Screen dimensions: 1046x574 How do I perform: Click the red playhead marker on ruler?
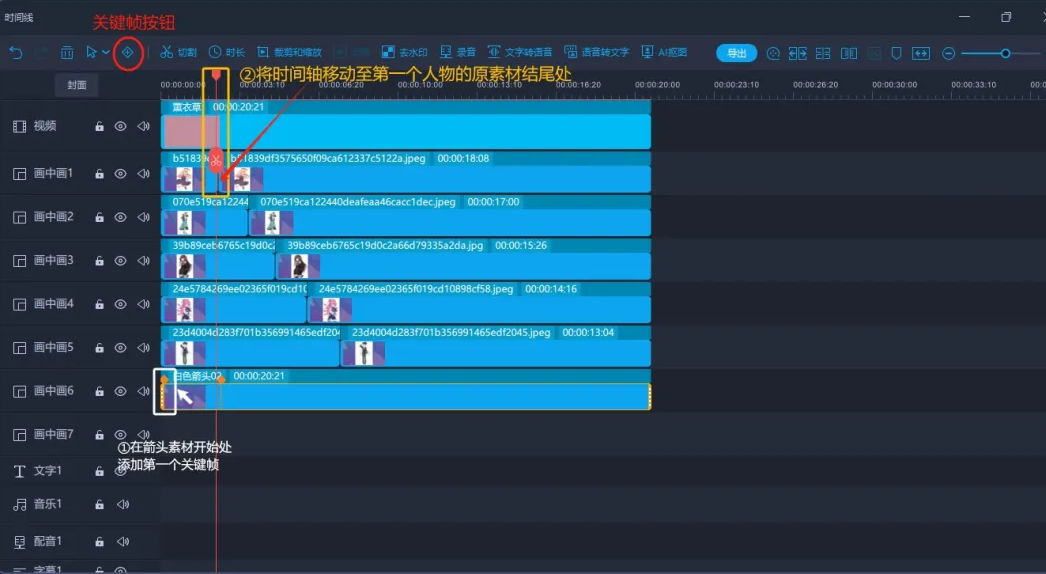click(x=216, y=75)
